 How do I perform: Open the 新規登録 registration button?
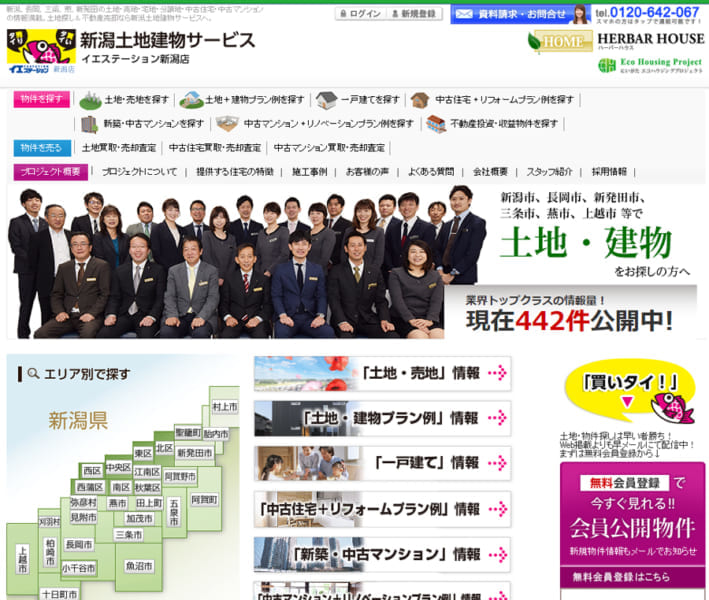413,14
